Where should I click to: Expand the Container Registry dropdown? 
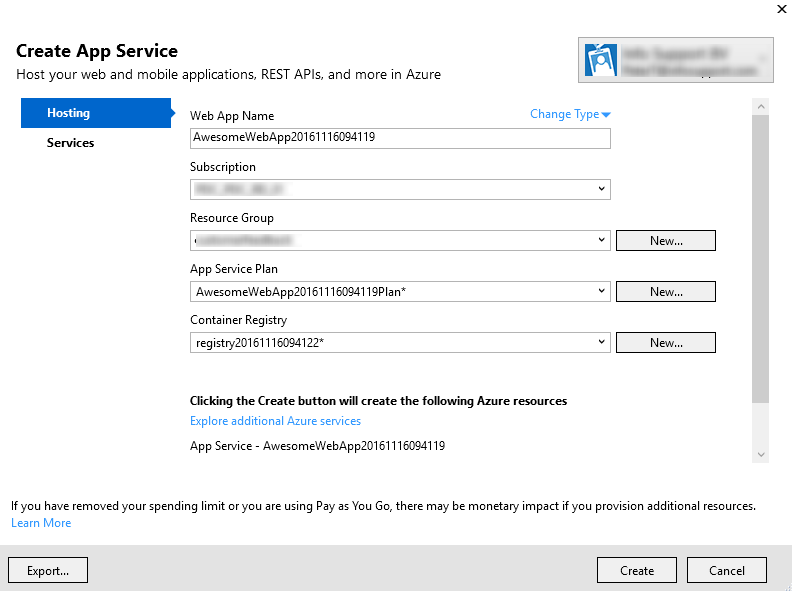click(x=400, y=342)
